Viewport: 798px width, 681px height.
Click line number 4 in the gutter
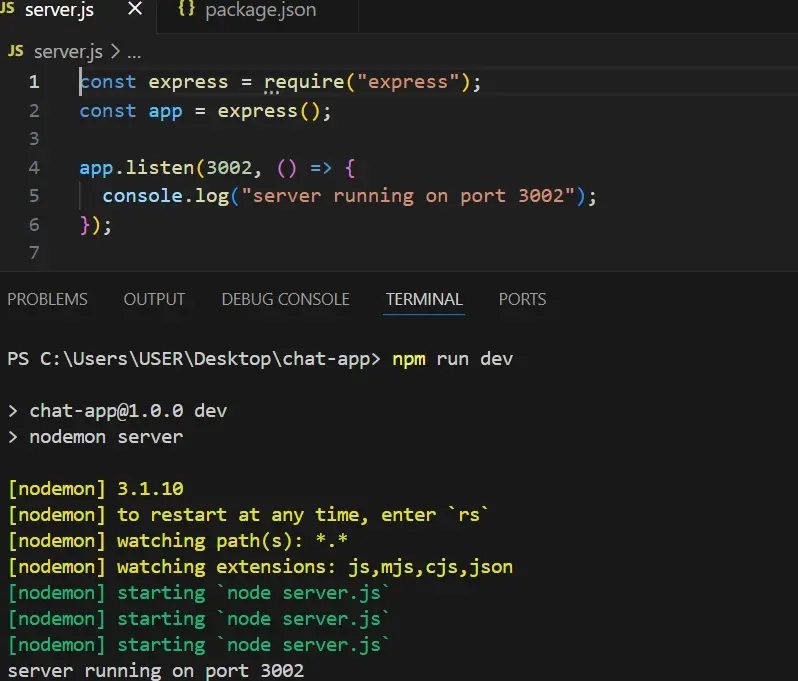[34, 167]
